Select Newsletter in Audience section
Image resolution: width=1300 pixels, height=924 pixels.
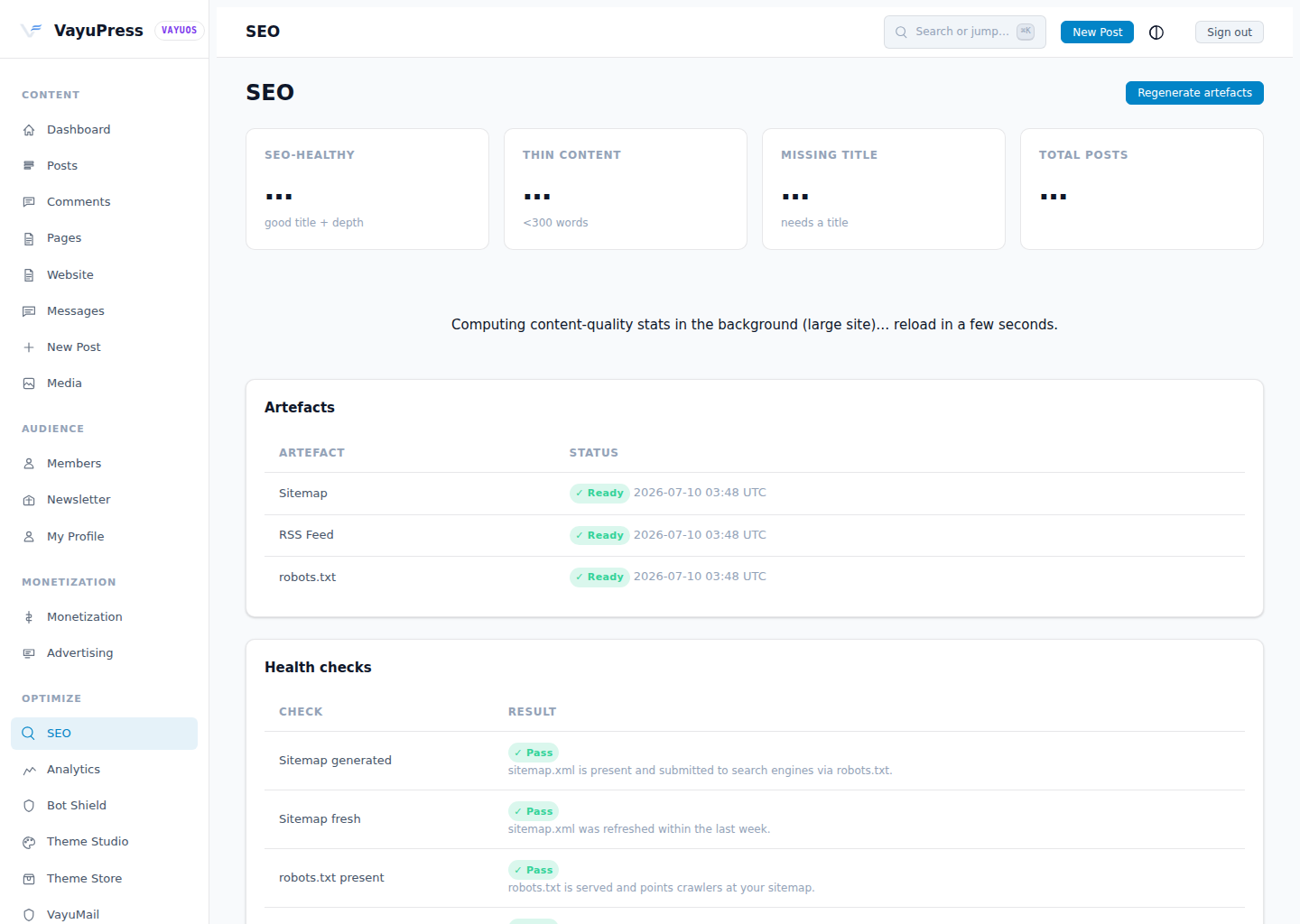(104, 500)
